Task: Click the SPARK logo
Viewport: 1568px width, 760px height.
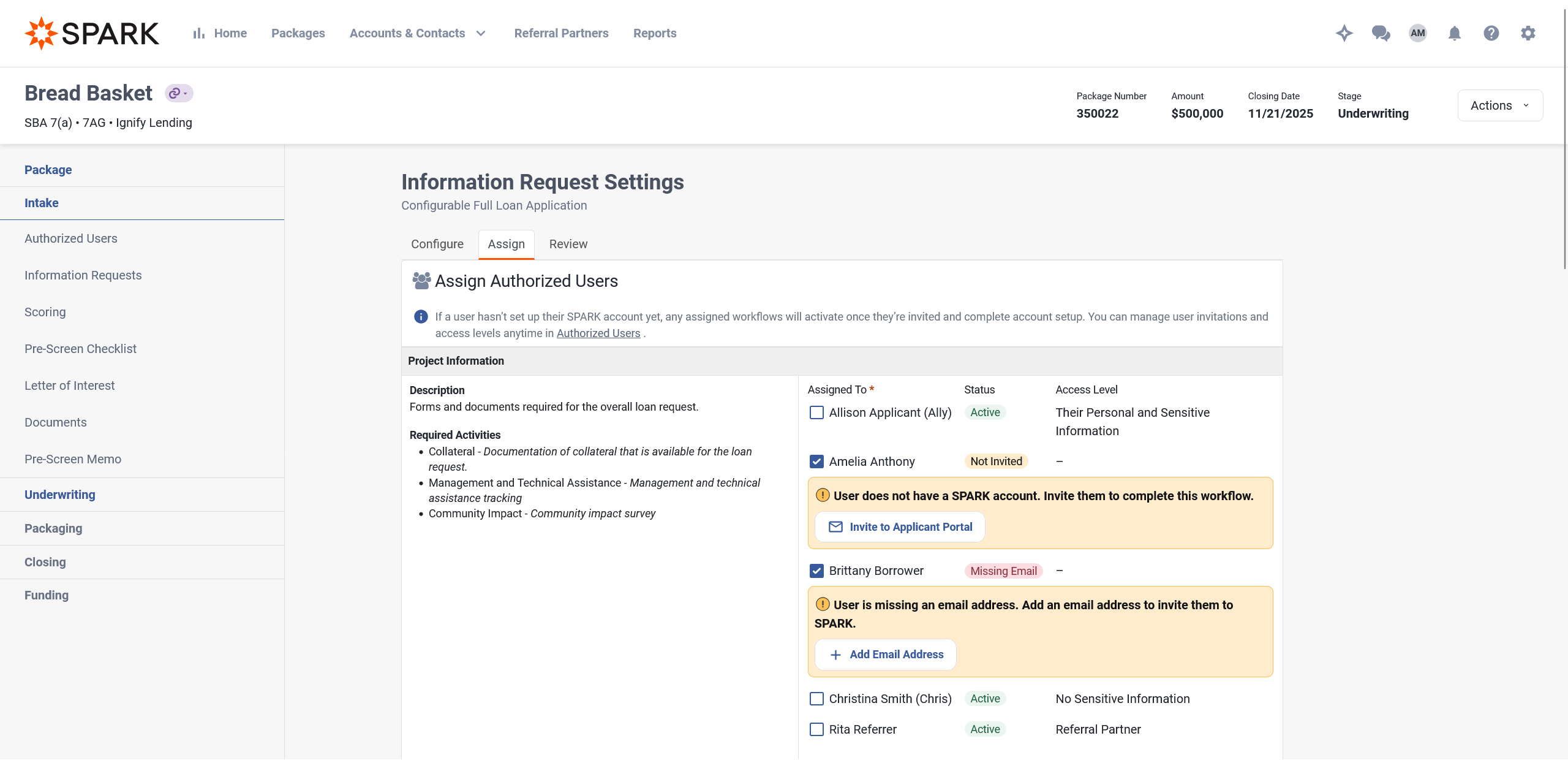Action: (92, 33)
